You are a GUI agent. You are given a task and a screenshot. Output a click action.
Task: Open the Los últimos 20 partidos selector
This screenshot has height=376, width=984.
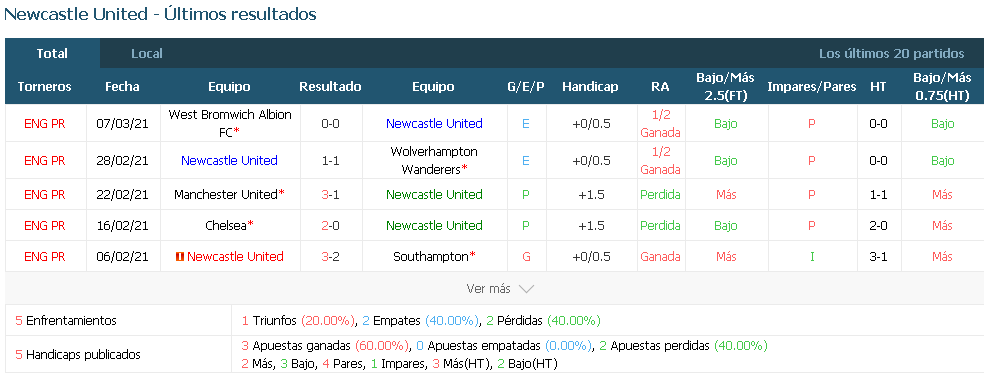pos(891,54)
